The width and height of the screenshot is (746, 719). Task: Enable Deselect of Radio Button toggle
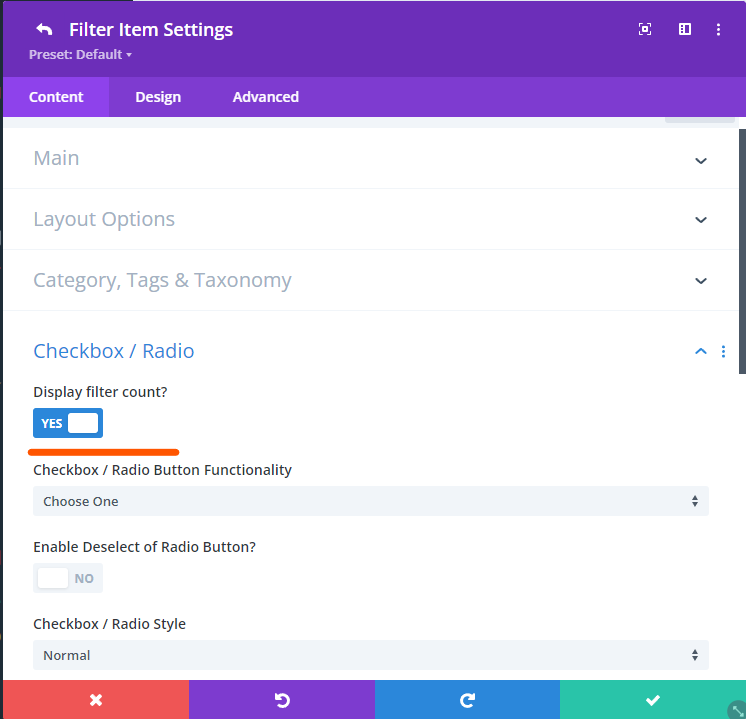pyautogui.click(x=68, y=578)
